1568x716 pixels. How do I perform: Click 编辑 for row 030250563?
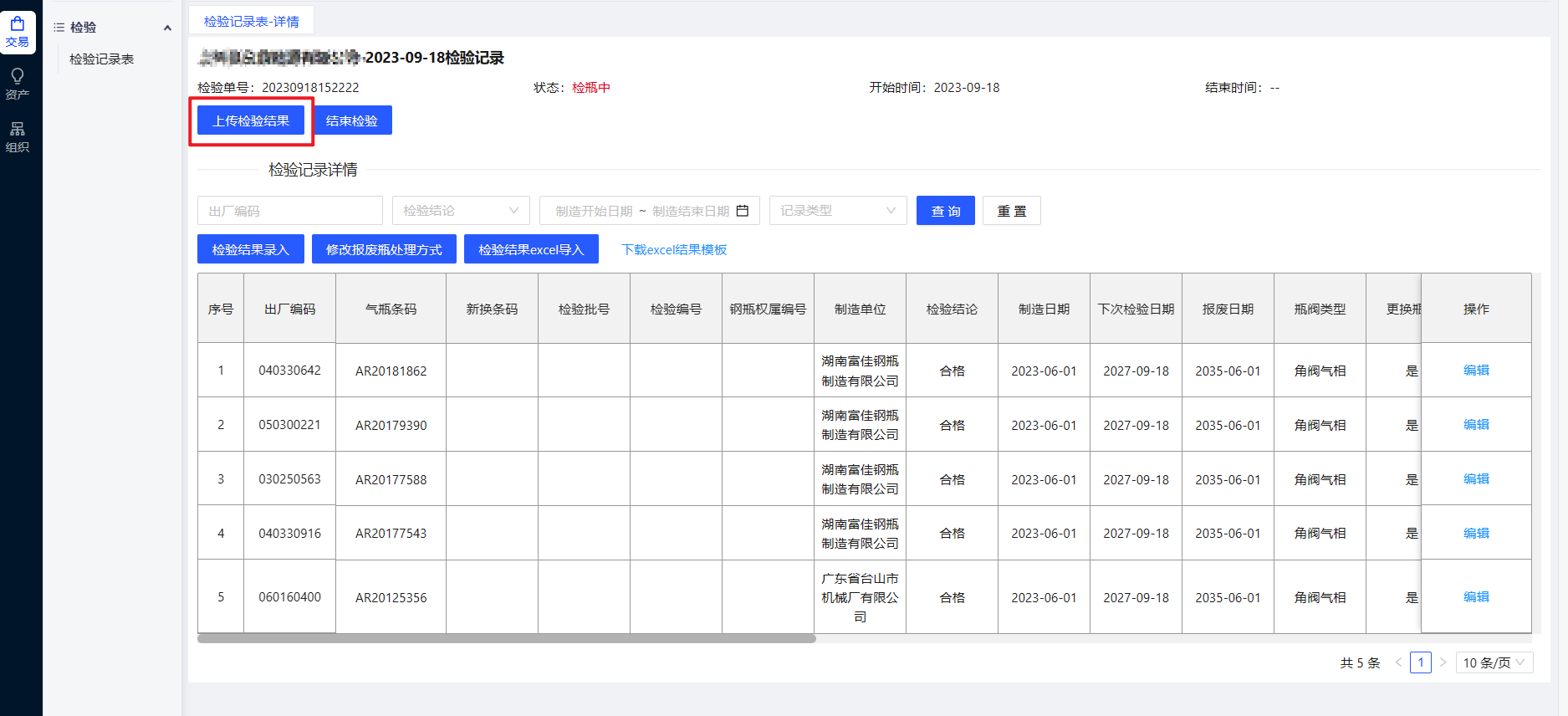(1476, 478)
